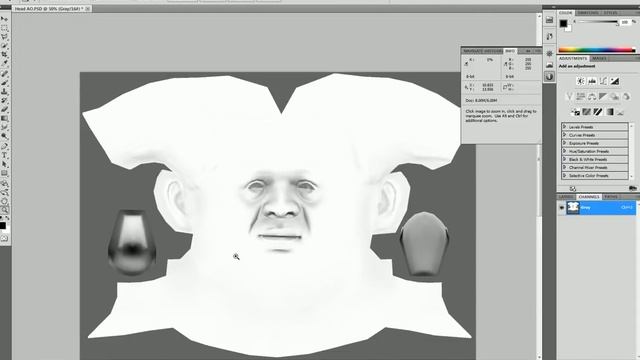The width and height of the screenshot is (640, 360).
Task: Switch to the Layers tab
Action: tap(566, 197)
